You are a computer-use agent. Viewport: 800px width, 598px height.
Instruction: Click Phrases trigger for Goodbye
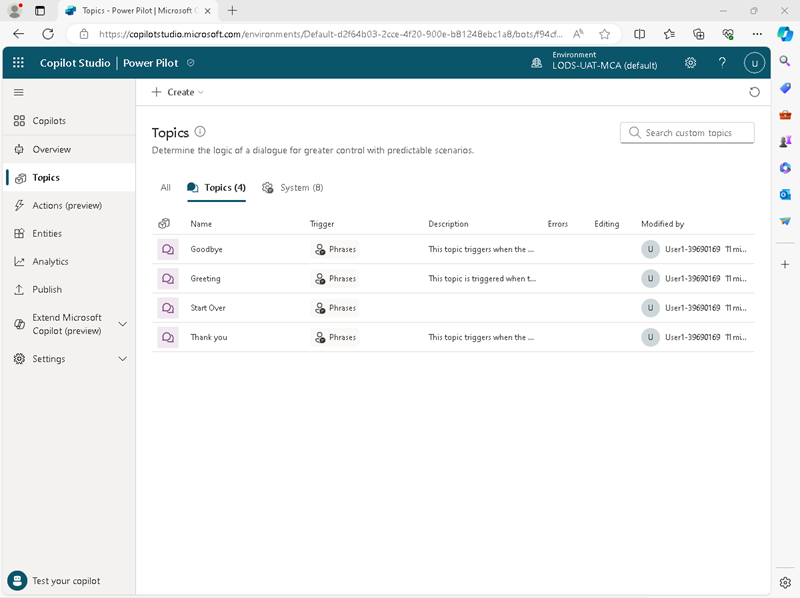click(x=335, y=250)
